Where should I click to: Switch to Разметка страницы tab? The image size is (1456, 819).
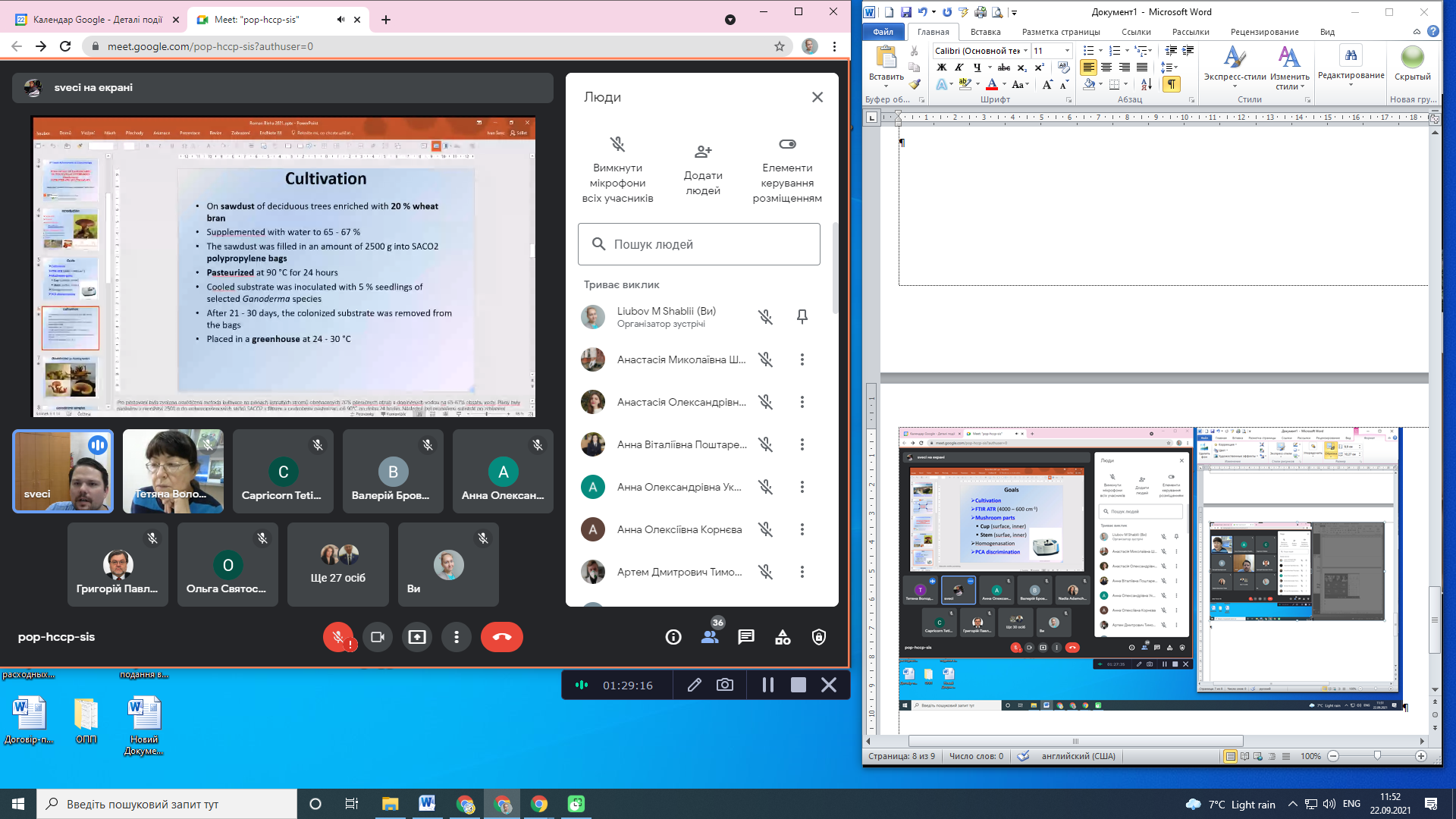1060,32
